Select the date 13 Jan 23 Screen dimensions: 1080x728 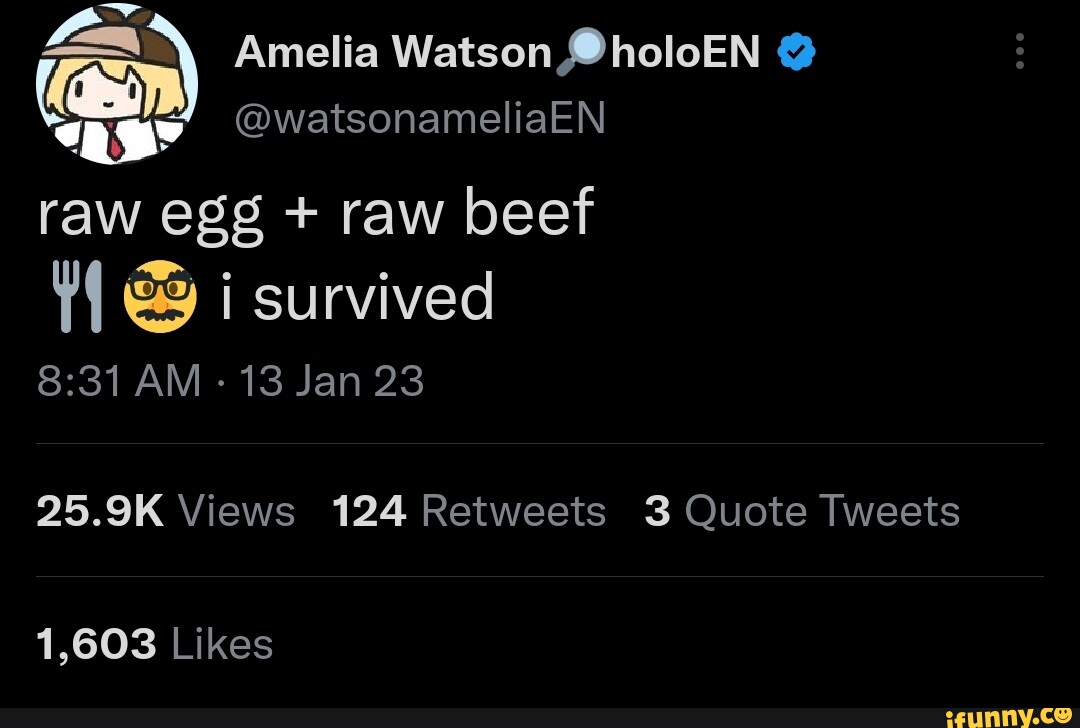point(333,380)
